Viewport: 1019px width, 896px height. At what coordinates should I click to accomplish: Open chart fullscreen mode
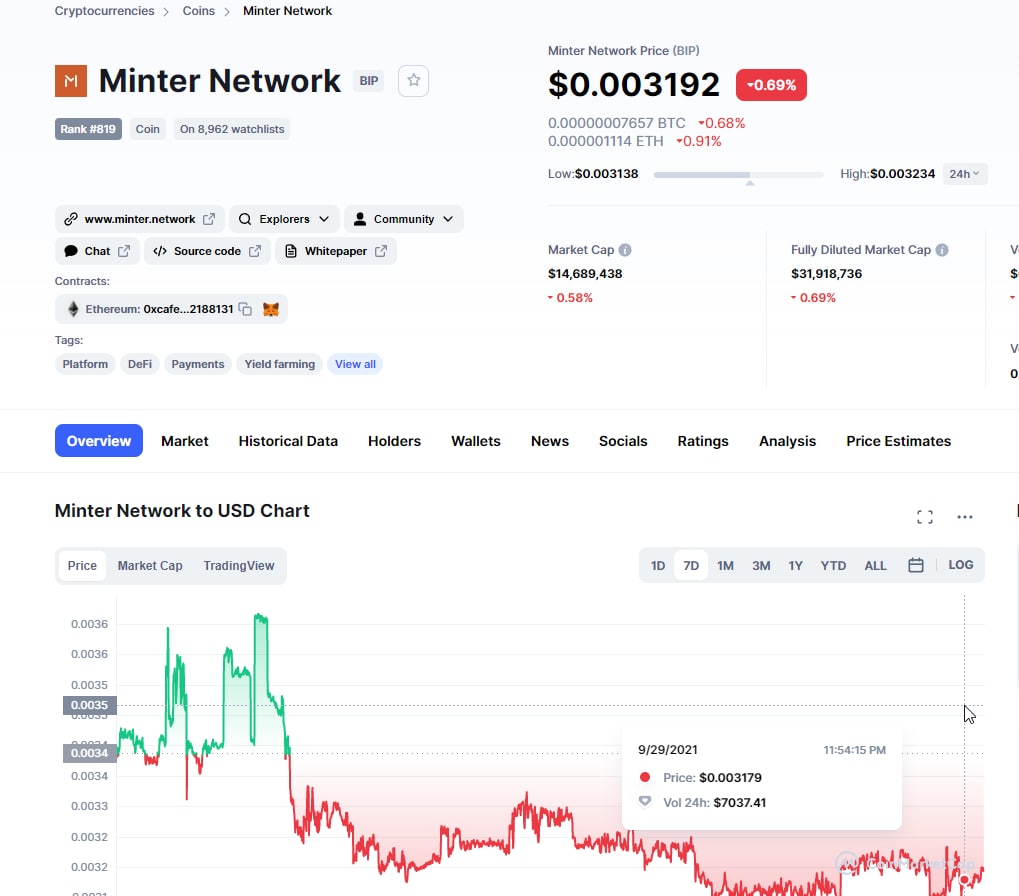coord(925,517)
